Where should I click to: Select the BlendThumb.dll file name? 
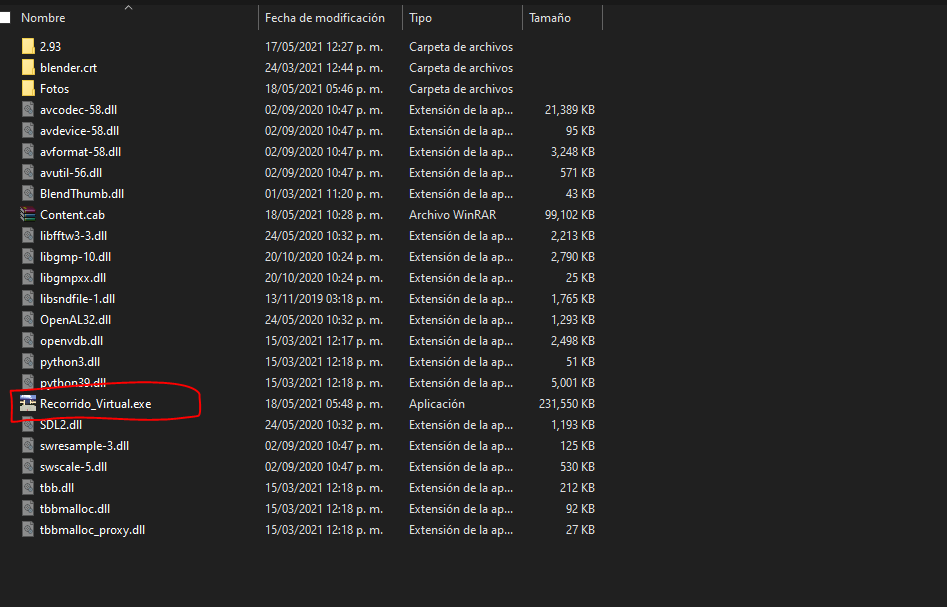tap(82, 194)
